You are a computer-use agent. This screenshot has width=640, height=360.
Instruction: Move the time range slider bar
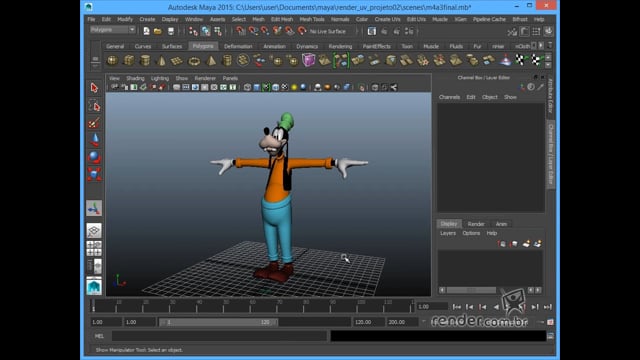[218, 322]
